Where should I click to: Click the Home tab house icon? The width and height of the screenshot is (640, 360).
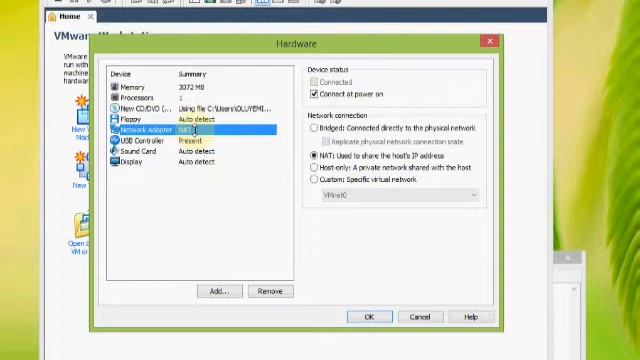click(x=52, y=17)
